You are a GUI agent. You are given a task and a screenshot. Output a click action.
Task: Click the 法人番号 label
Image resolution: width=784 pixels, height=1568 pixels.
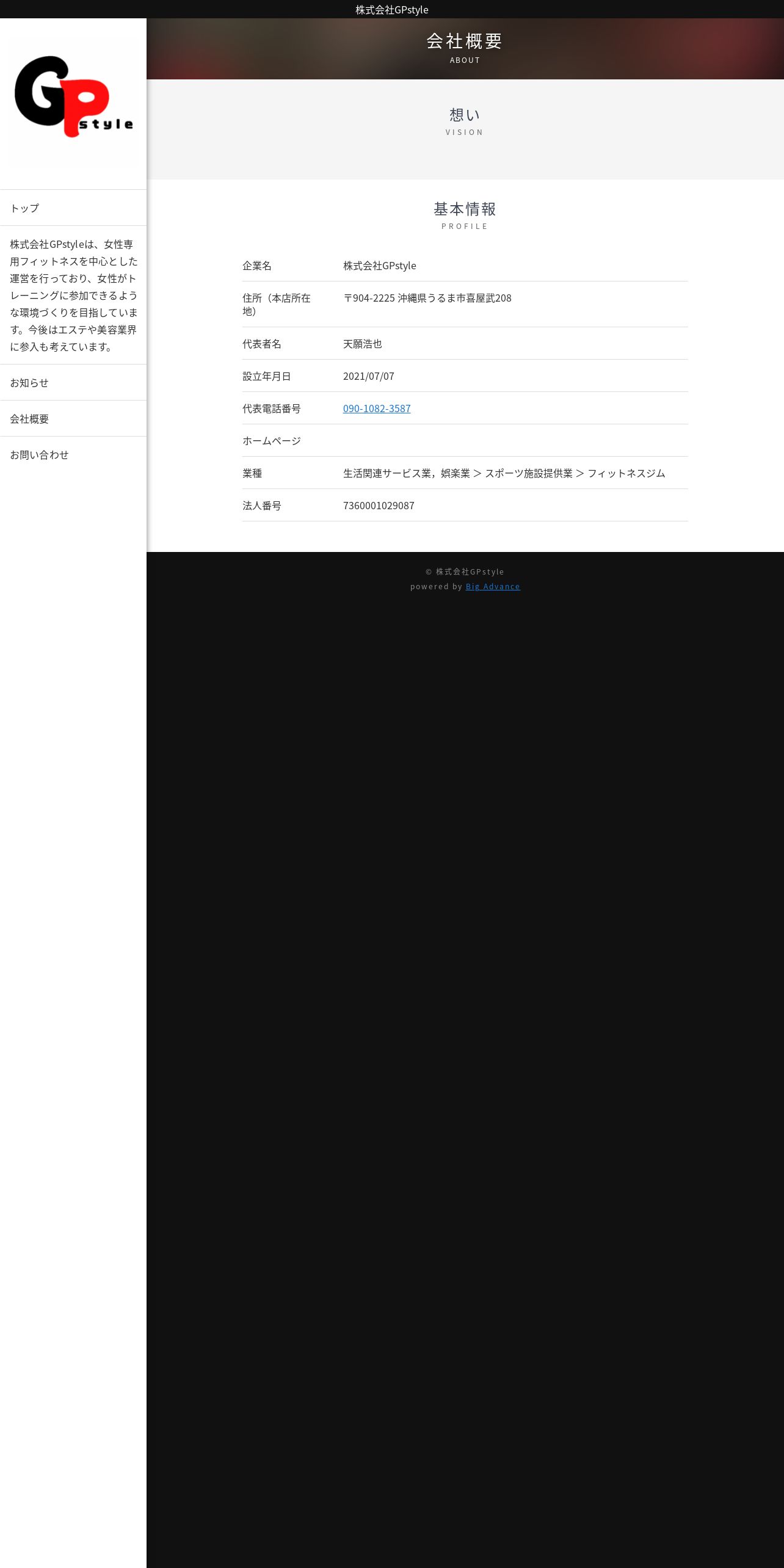coord(262,506)
